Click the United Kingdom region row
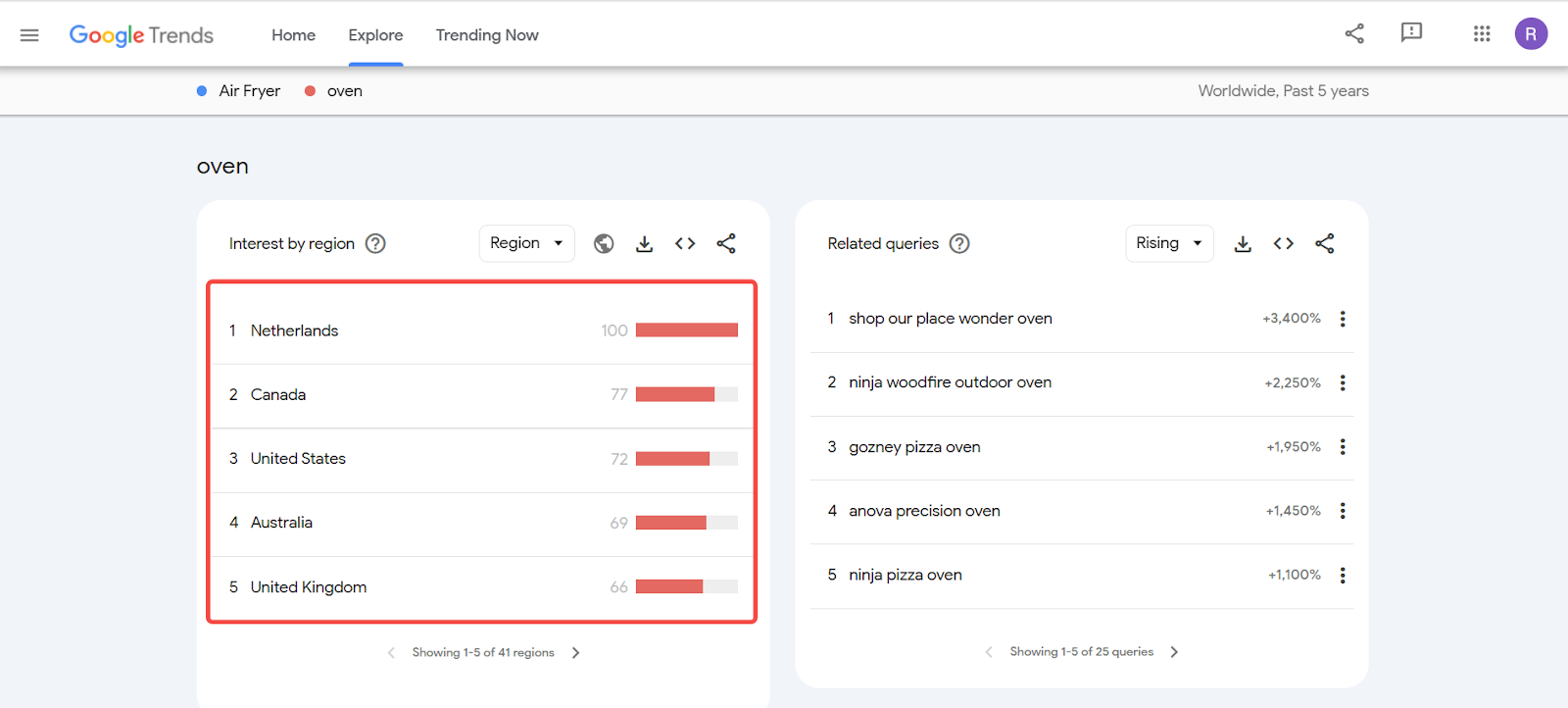Screen dimensions: 1568x708 [481, 587]
